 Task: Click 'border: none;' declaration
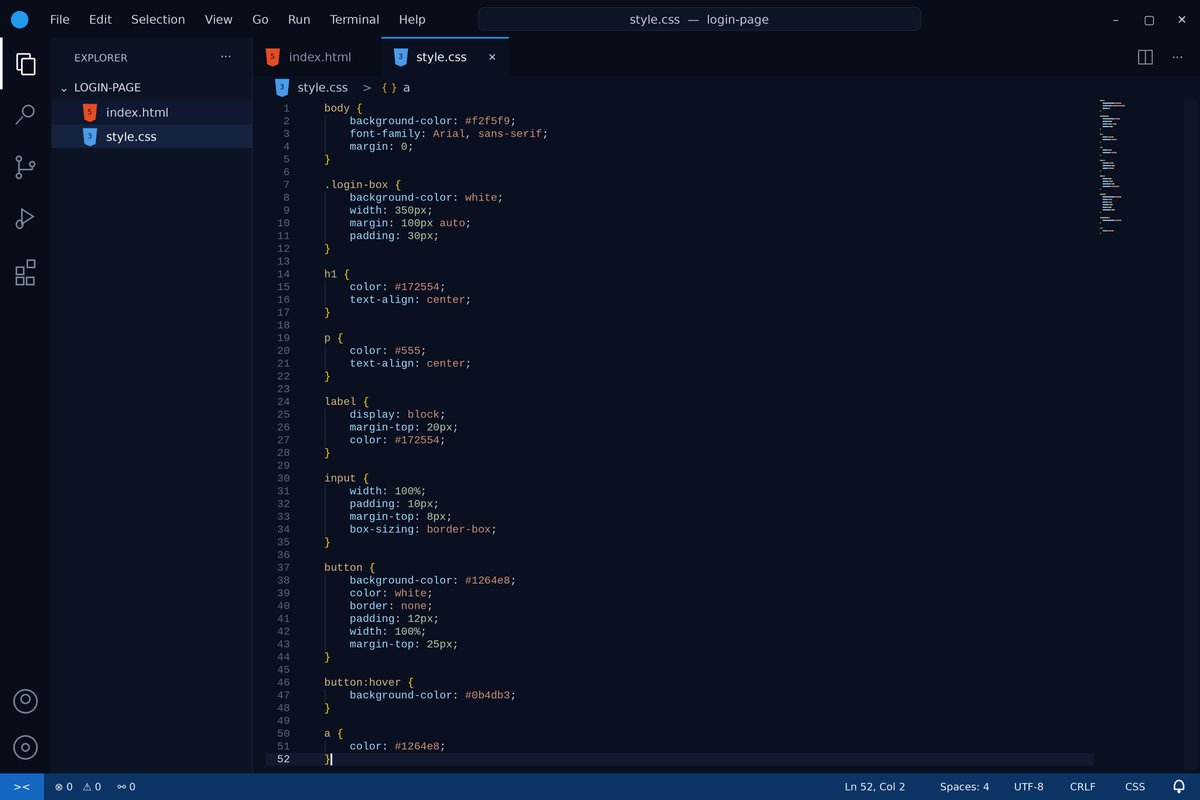point(391,606)
